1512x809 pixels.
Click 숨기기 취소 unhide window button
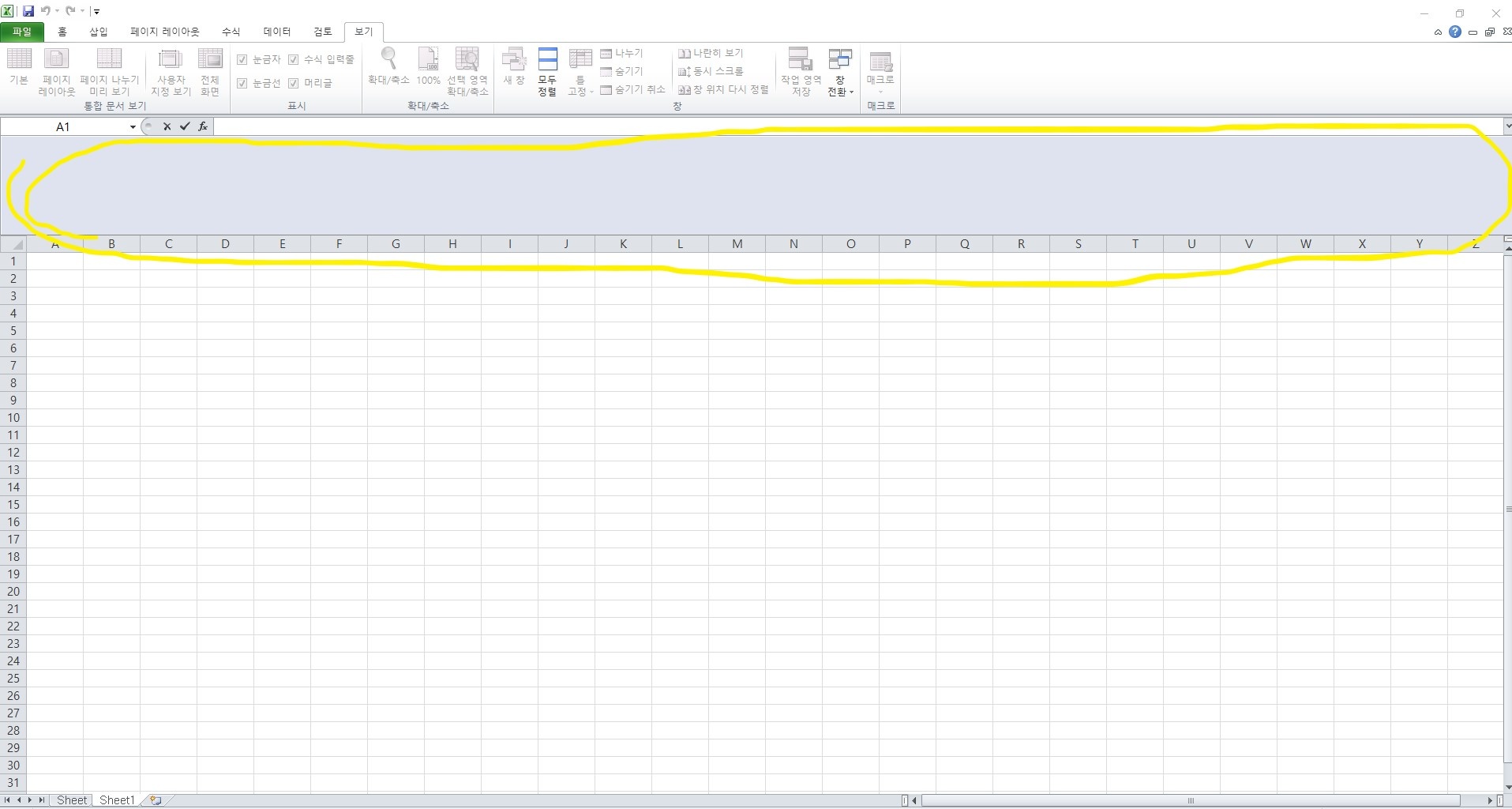coord(632,89)
